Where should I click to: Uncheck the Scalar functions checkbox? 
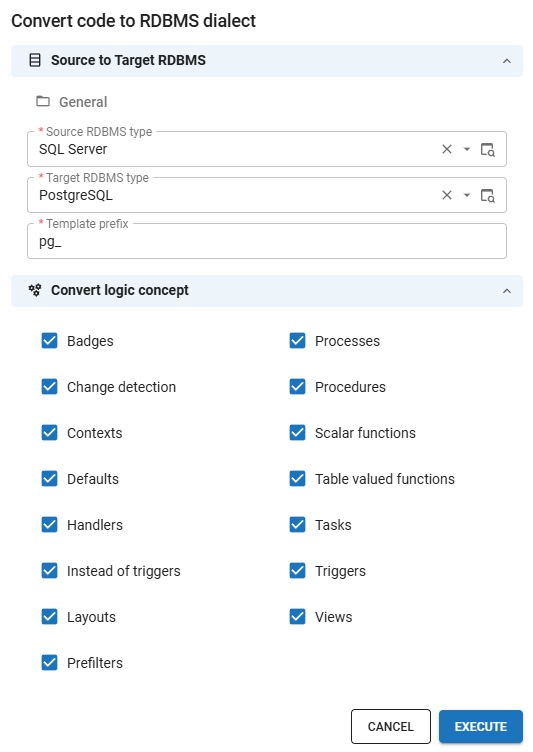pos(297,433)
